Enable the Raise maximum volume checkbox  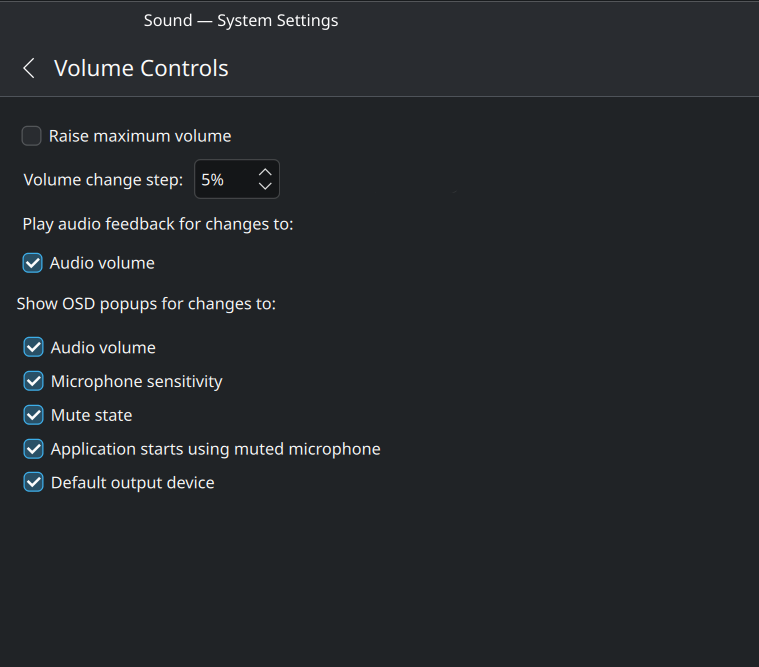(x=32, y=136)
